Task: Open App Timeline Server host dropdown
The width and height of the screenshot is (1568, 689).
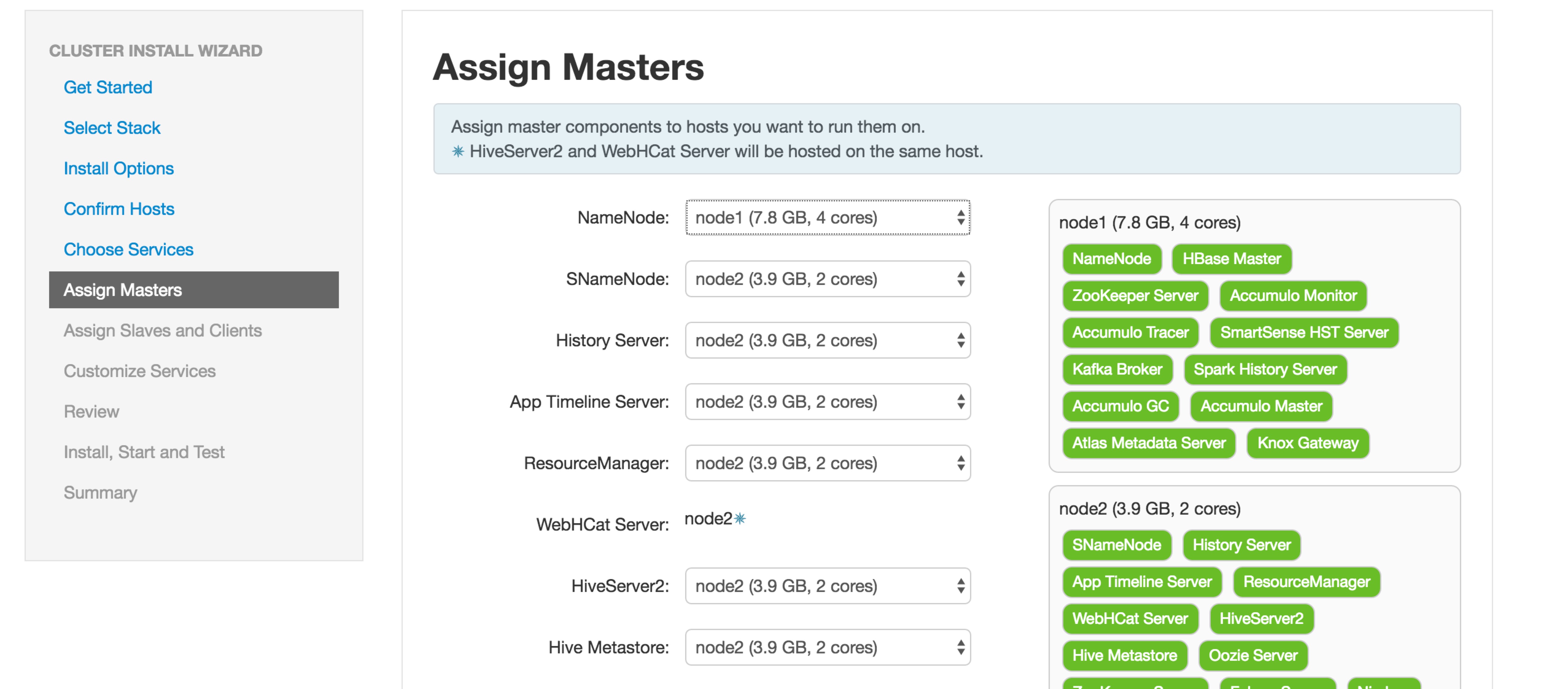Action: [827, 402]
